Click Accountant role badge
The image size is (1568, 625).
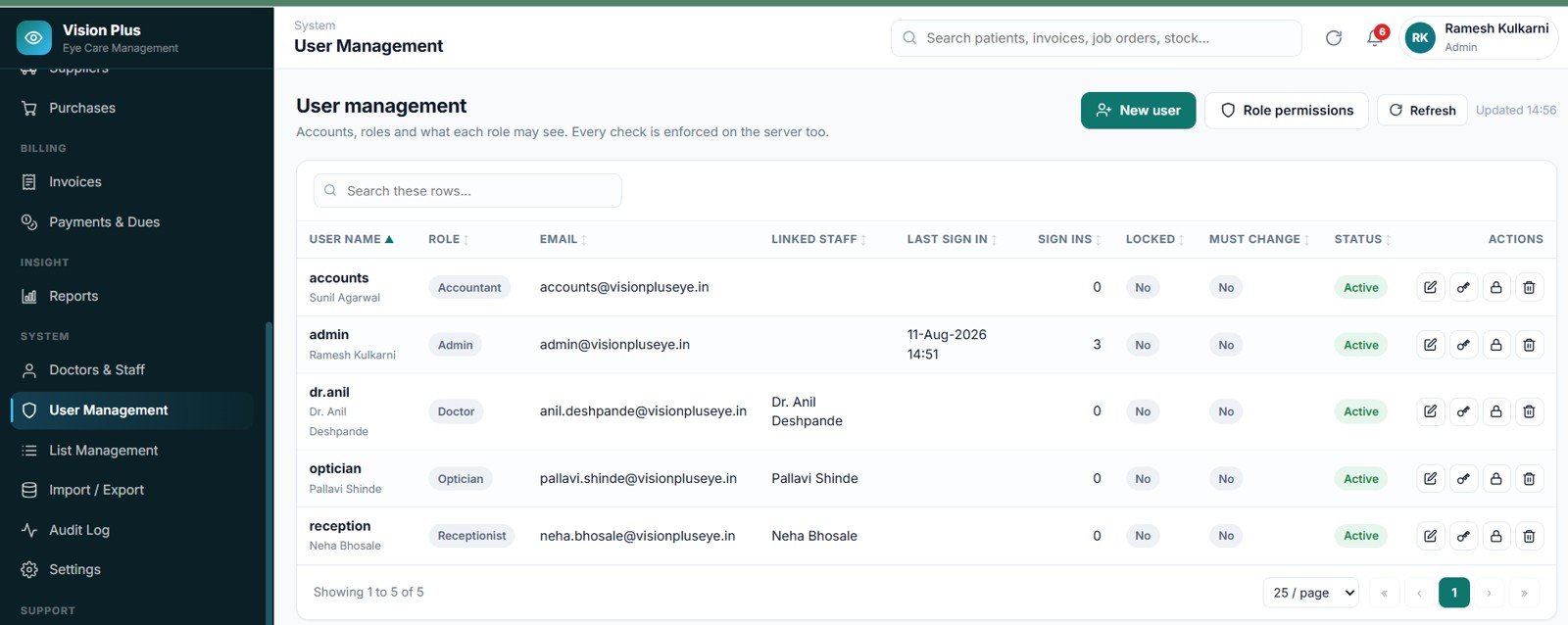pyautogui.click(x=469, y=287)
